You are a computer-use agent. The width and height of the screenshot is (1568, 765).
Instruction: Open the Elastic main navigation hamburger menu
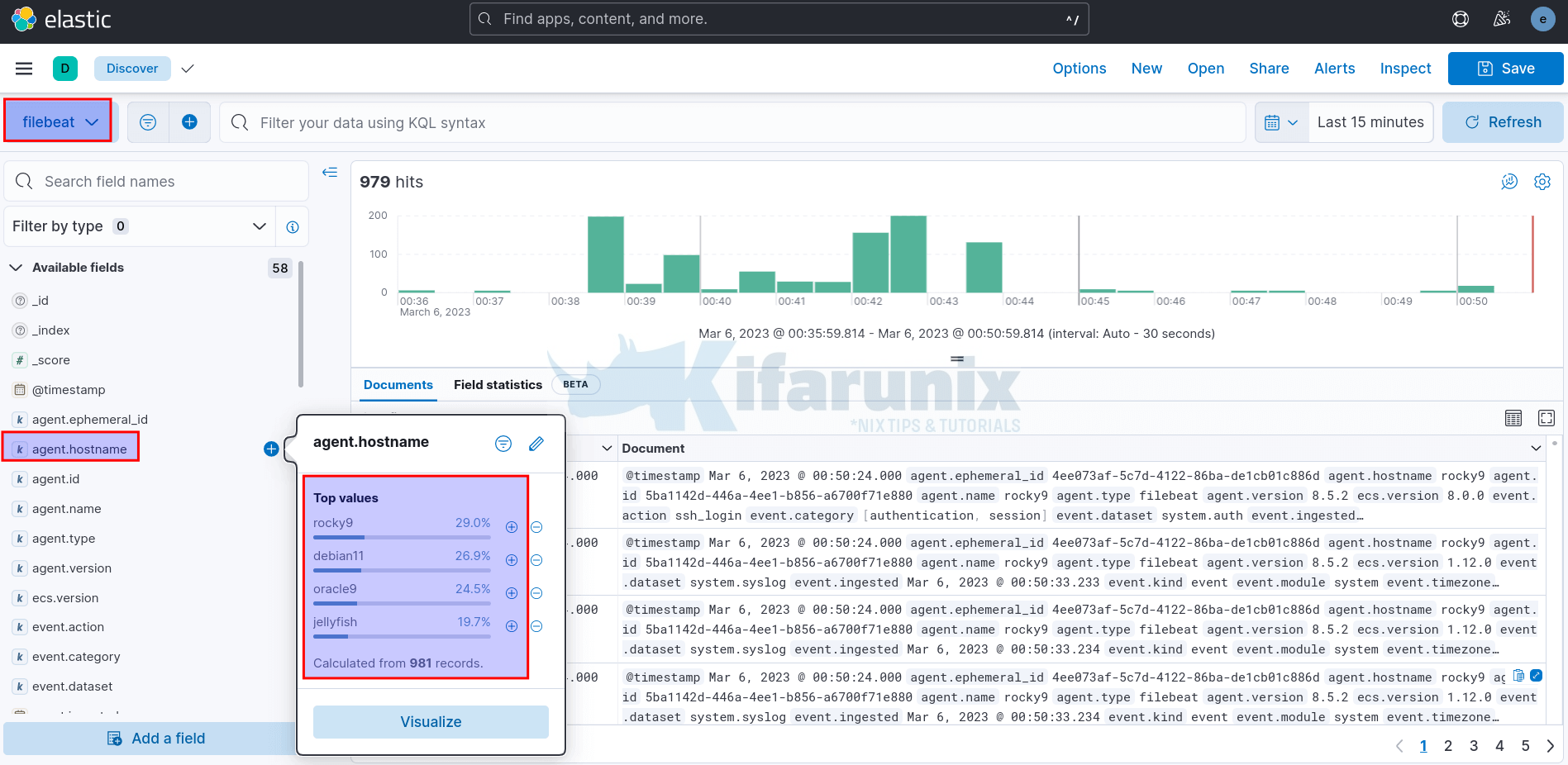coord(24,68)
